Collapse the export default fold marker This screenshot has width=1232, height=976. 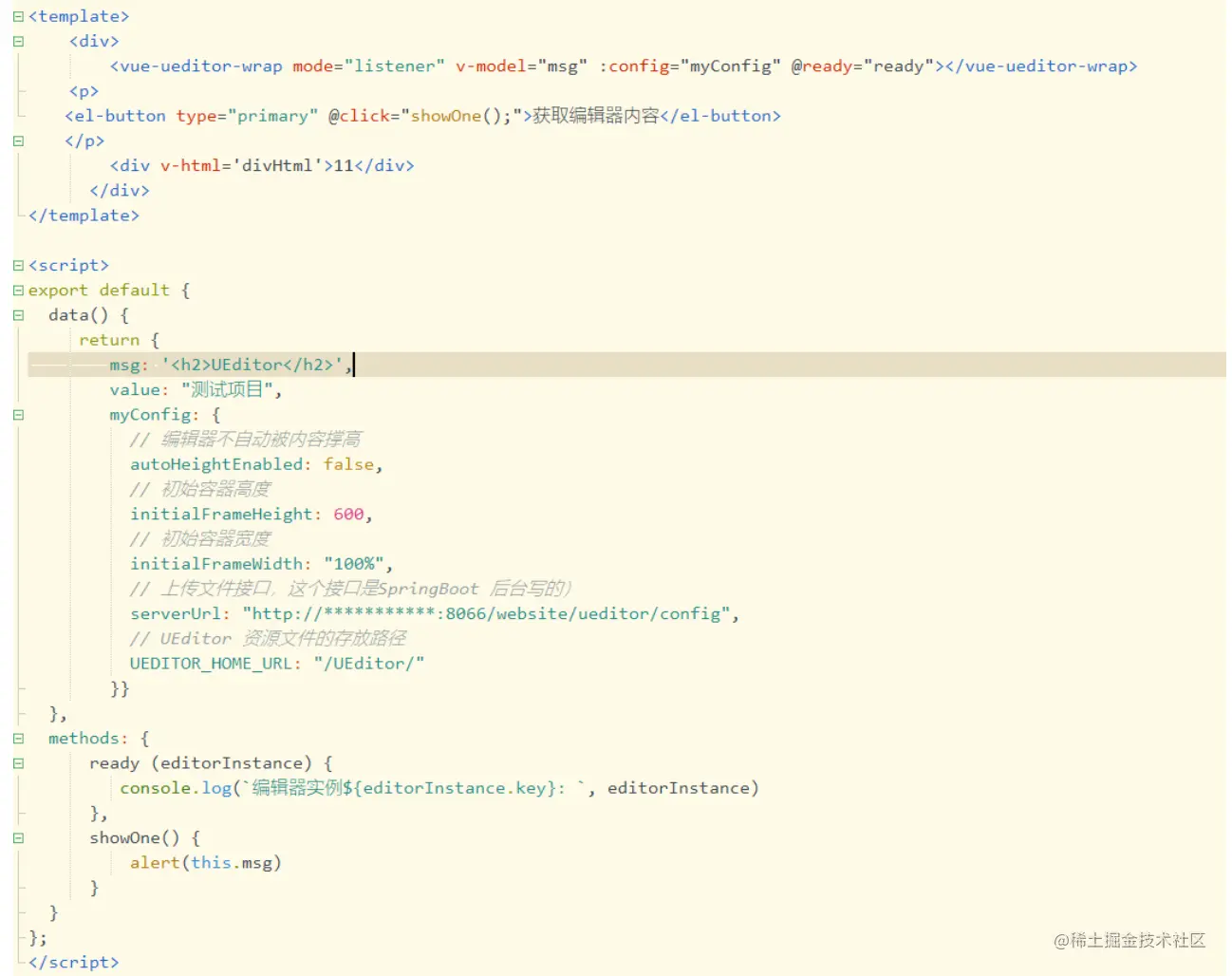(18, 291)
